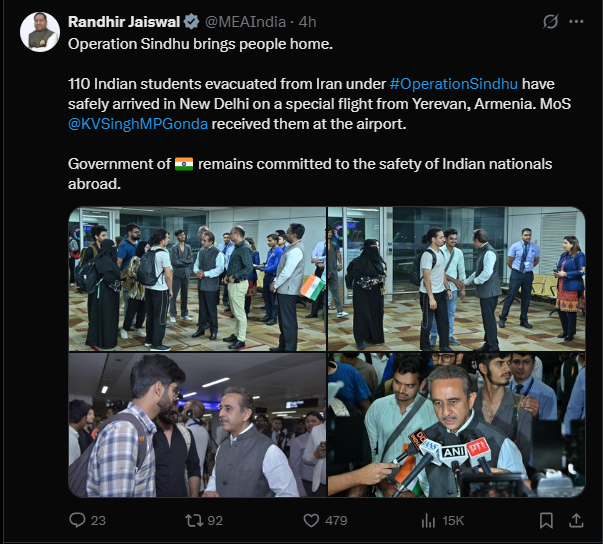Open the bottom-right press microphones photo
The width and height of the screenshot is (603, 544).
coord(456,425)
